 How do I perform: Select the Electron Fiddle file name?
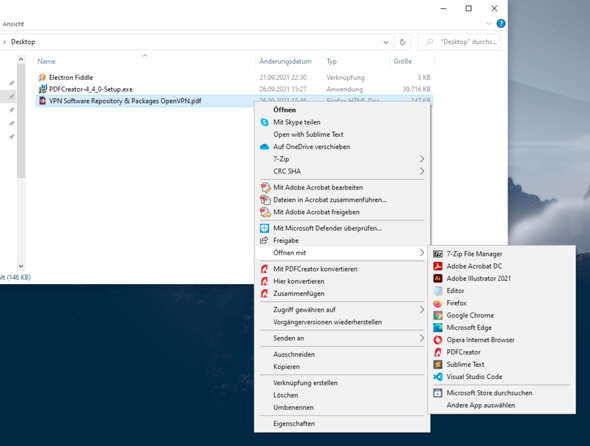pyautogui.click(x=71, y=78)
